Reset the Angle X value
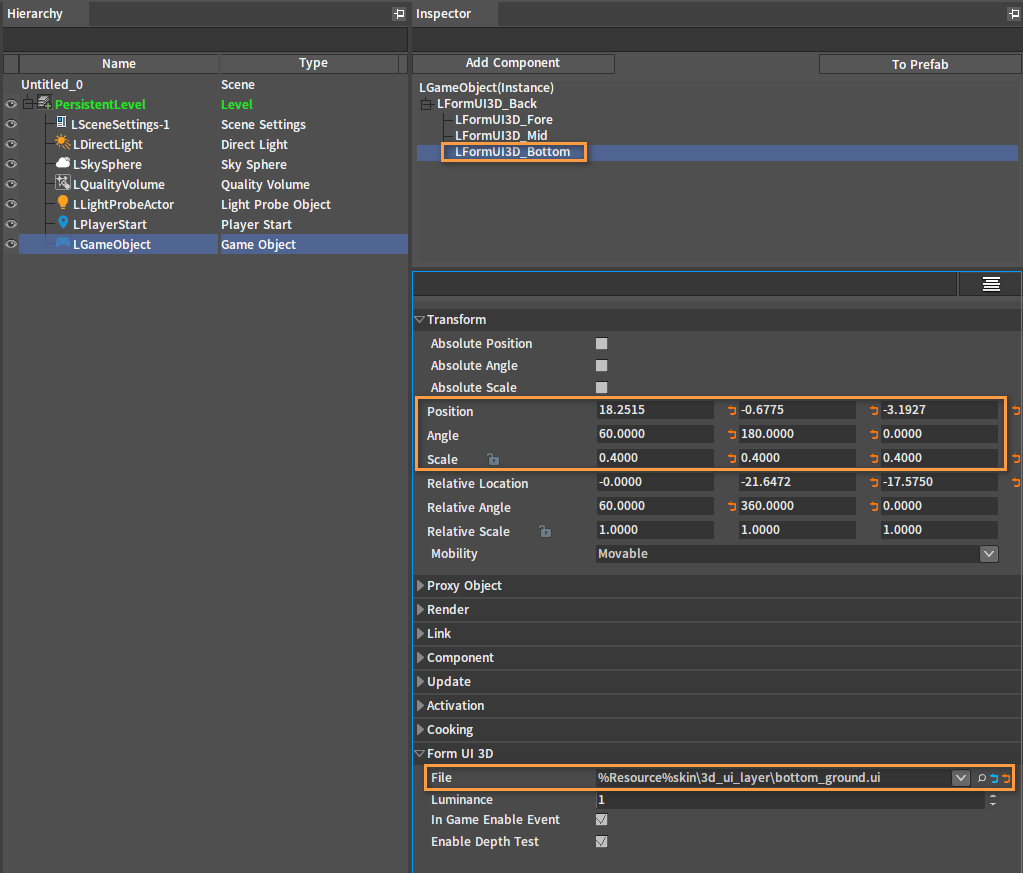Image resolution: width=1023 pixels, height=873 pixels. point(731,435)
